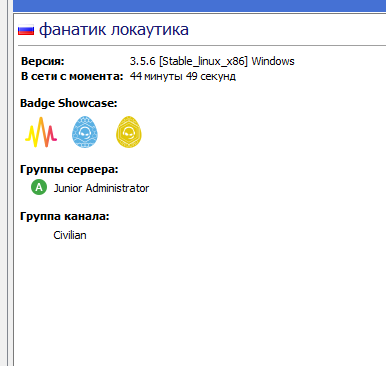386x366 pixels.
Task: Click the yellow egg headset badge
Action: (129, 132)
